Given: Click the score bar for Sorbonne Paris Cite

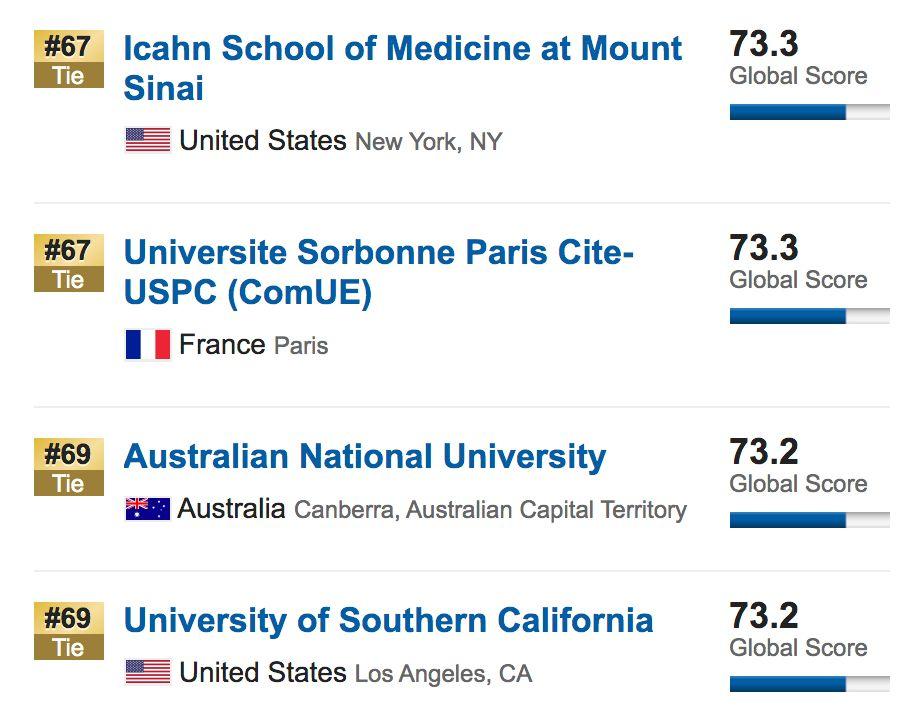Looking at the screenshot, I should click(x=809, y=316).
